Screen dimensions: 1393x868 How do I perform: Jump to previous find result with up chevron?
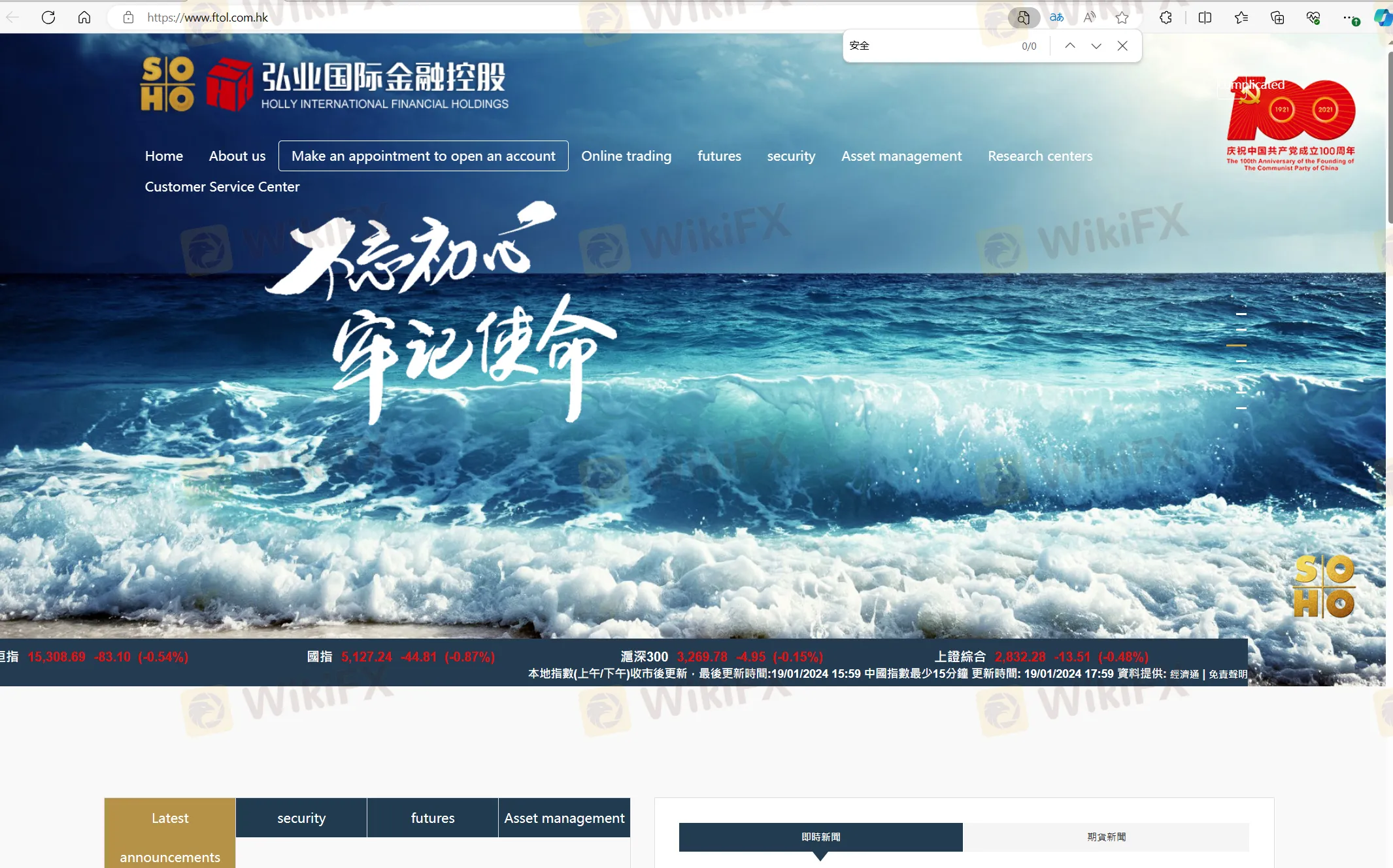click(x=1070, y=45)
